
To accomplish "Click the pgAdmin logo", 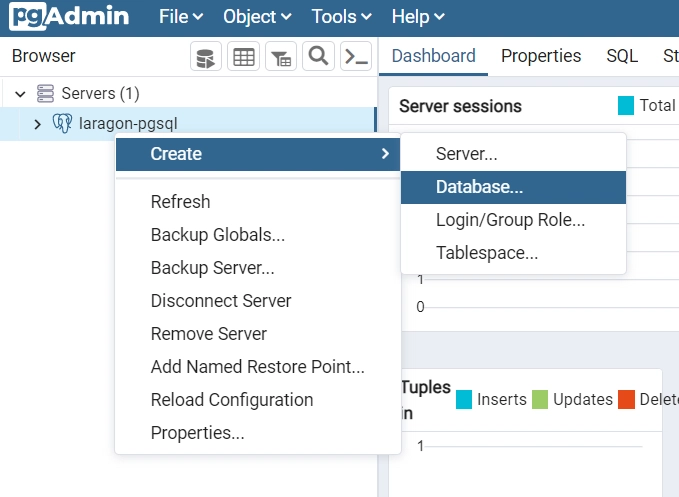I will point(69,16).
